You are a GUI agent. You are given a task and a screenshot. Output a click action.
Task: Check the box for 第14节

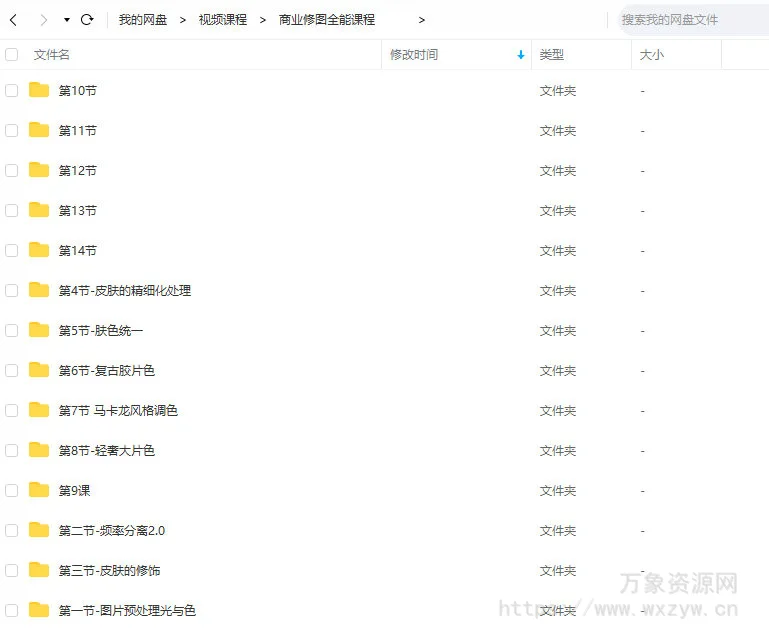click(12, 251)
